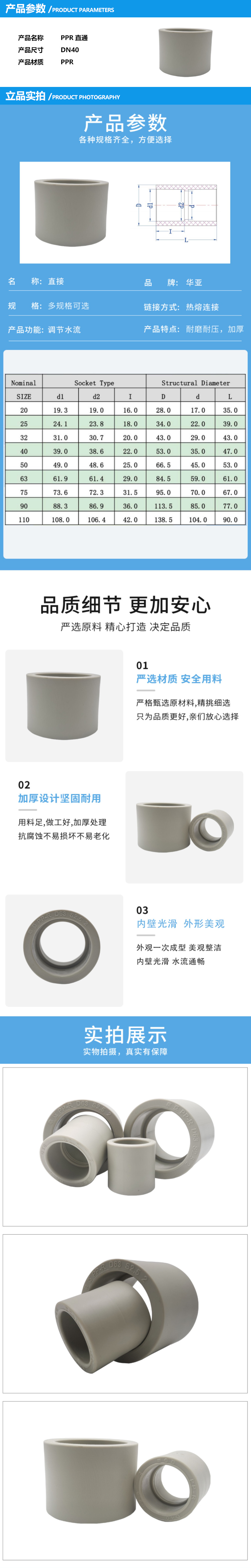Open the D63 coupling end-view photo
Viewport: 251px width, 1568px height.
click(64, 950)
